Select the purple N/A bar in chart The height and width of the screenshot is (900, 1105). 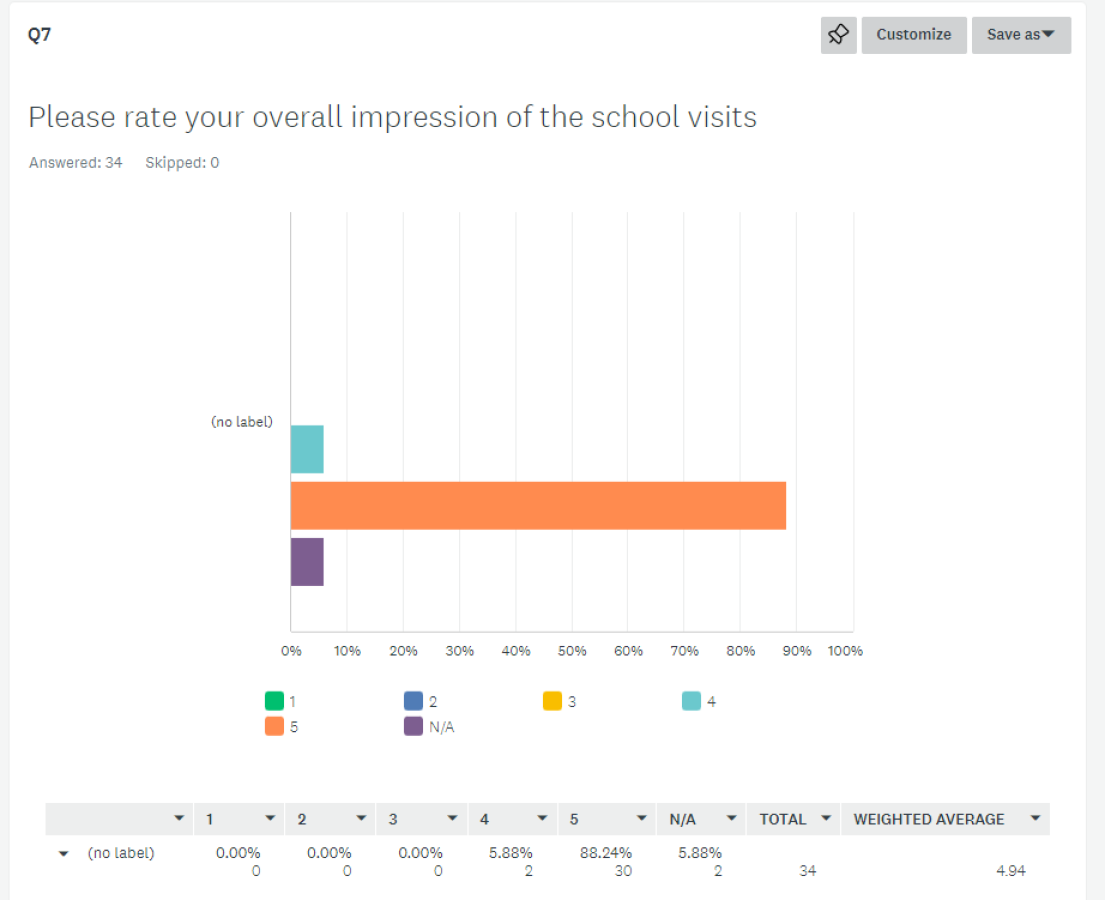(x=307, y=562)
